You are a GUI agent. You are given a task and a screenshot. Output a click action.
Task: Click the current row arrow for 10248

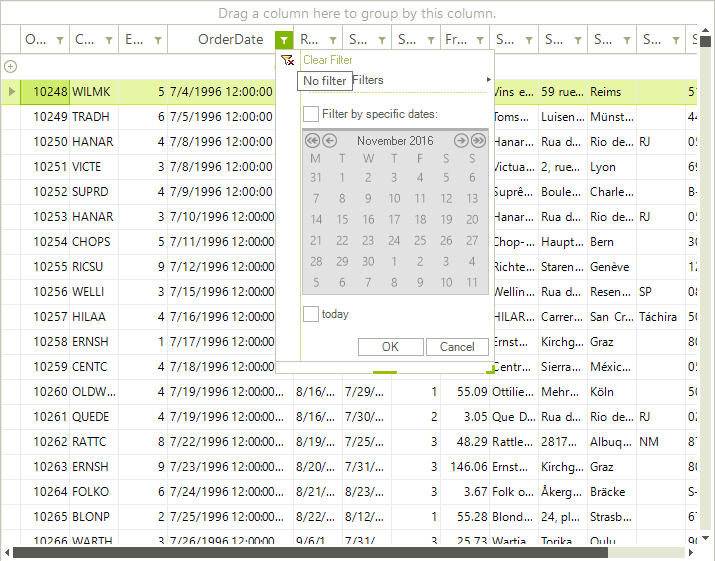(x=11, y=91)
